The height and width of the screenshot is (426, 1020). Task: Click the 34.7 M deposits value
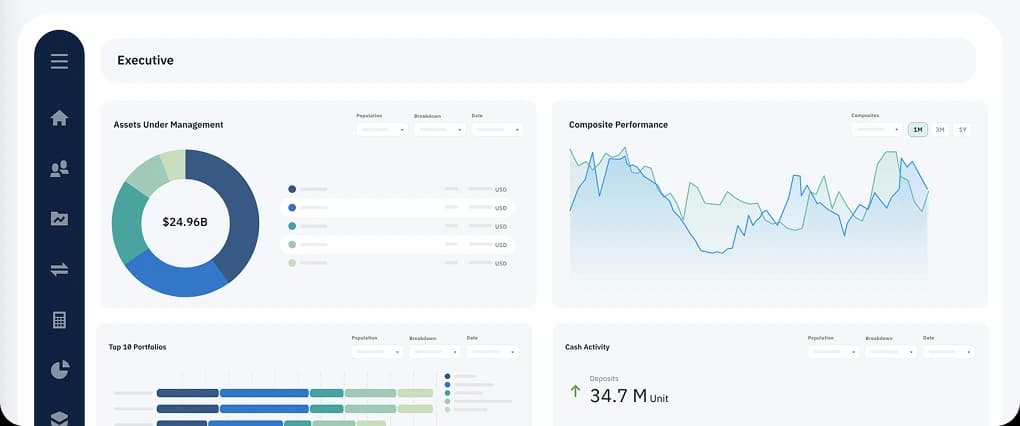(x=617, y=396)
